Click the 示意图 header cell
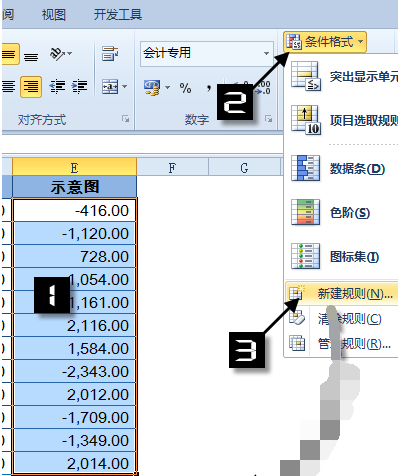 pyautogui.click(x=74, y=187)
